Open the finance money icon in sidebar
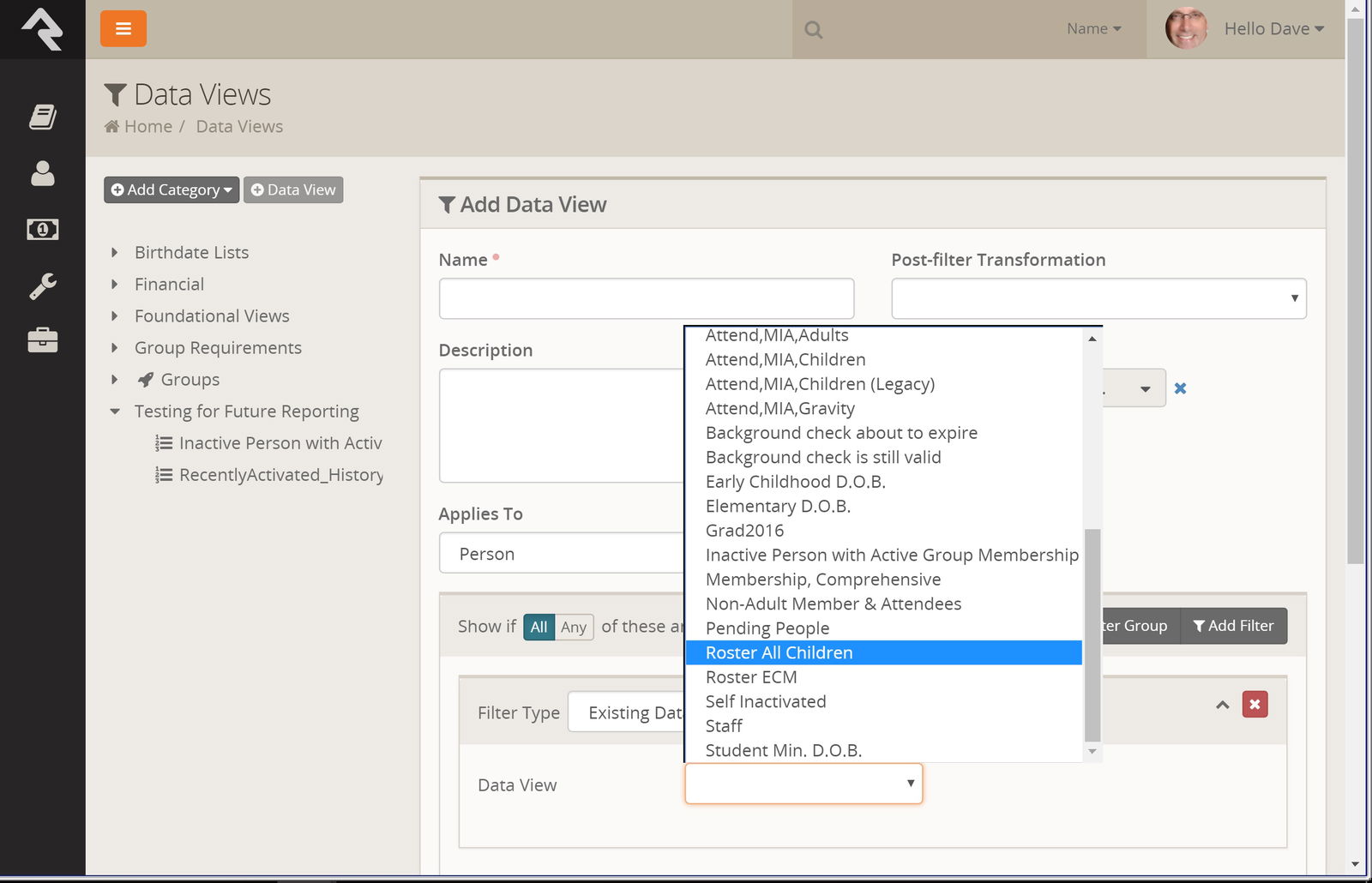The height and width of the screenshot is (883, 1372). (42, 230)
